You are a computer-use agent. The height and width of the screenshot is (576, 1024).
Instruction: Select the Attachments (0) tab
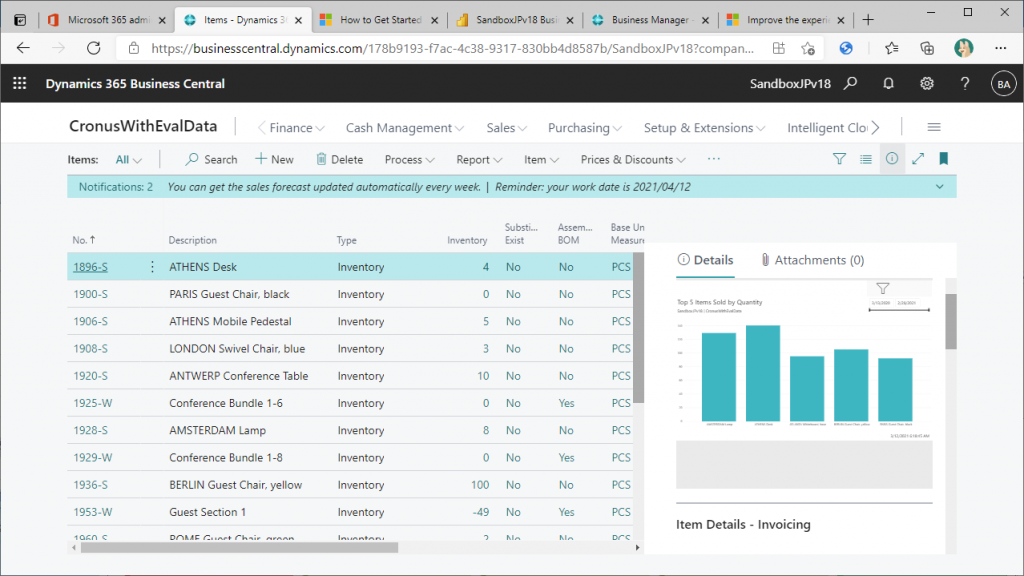pyautogui.click(x=812, y=260)
